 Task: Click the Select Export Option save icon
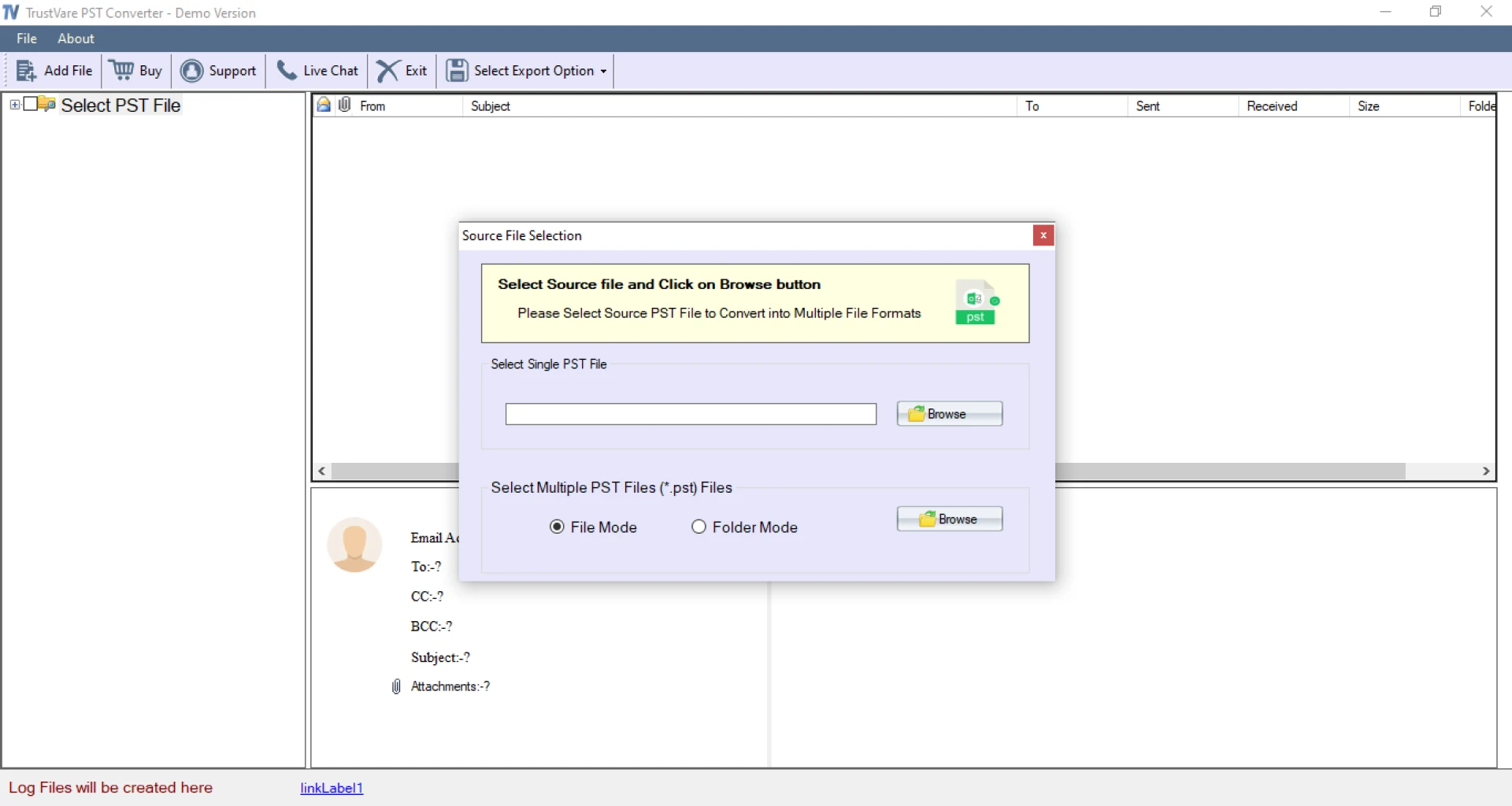[458, 70]
